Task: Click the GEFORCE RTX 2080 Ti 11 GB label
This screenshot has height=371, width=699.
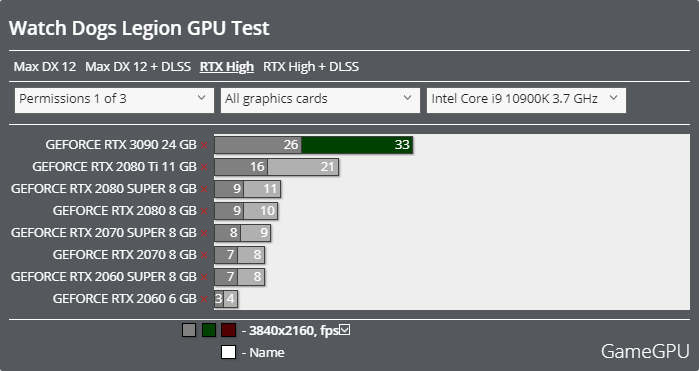Action: click(114, 167)
